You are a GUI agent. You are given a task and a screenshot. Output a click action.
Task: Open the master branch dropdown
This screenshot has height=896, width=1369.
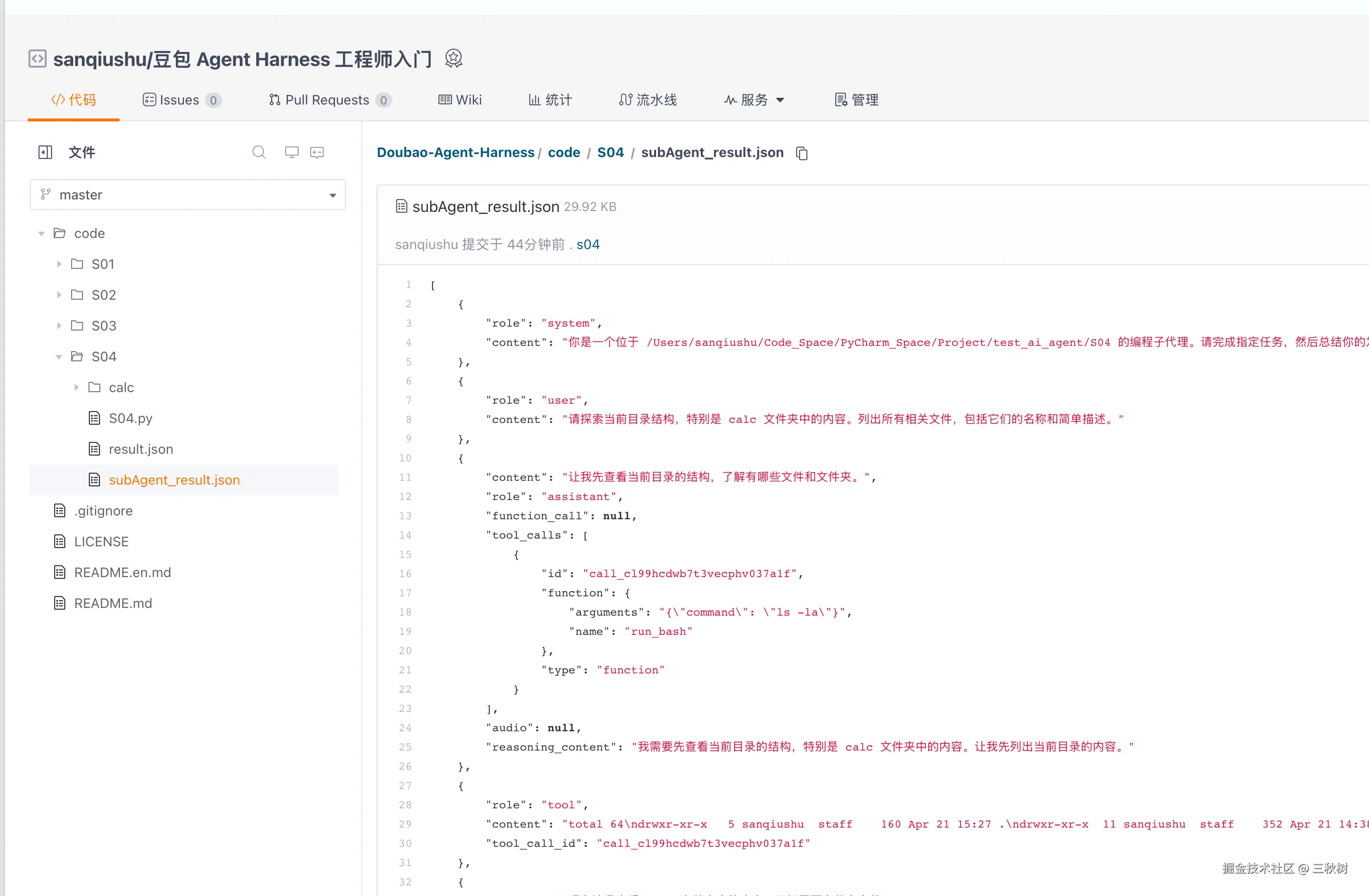[187, 195]
